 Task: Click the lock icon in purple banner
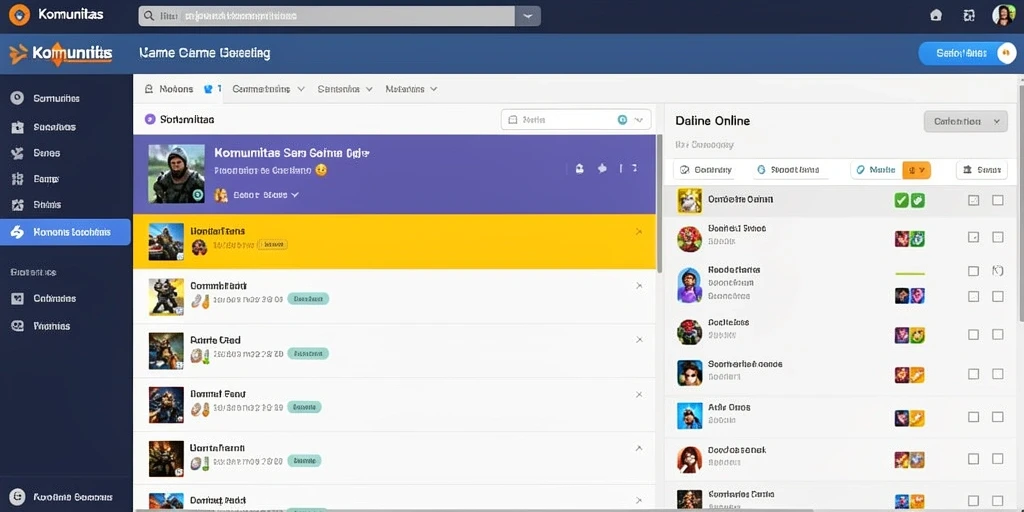579,168
